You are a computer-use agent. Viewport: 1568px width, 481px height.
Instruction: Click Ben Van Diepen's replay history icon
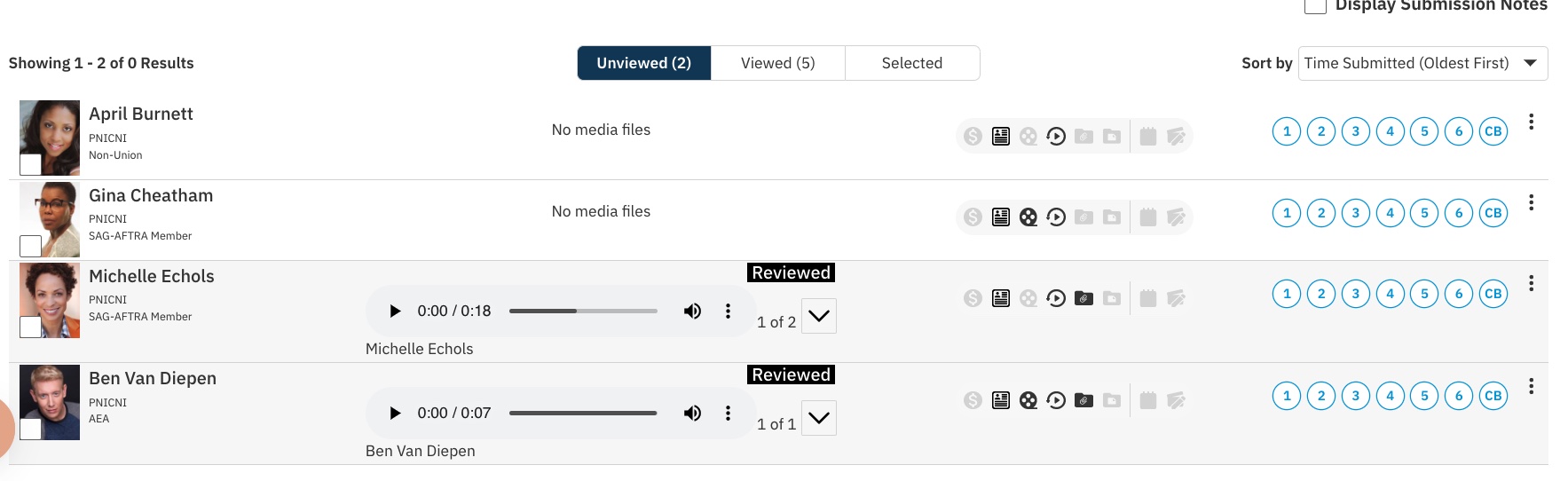[x=1056, y=400]
